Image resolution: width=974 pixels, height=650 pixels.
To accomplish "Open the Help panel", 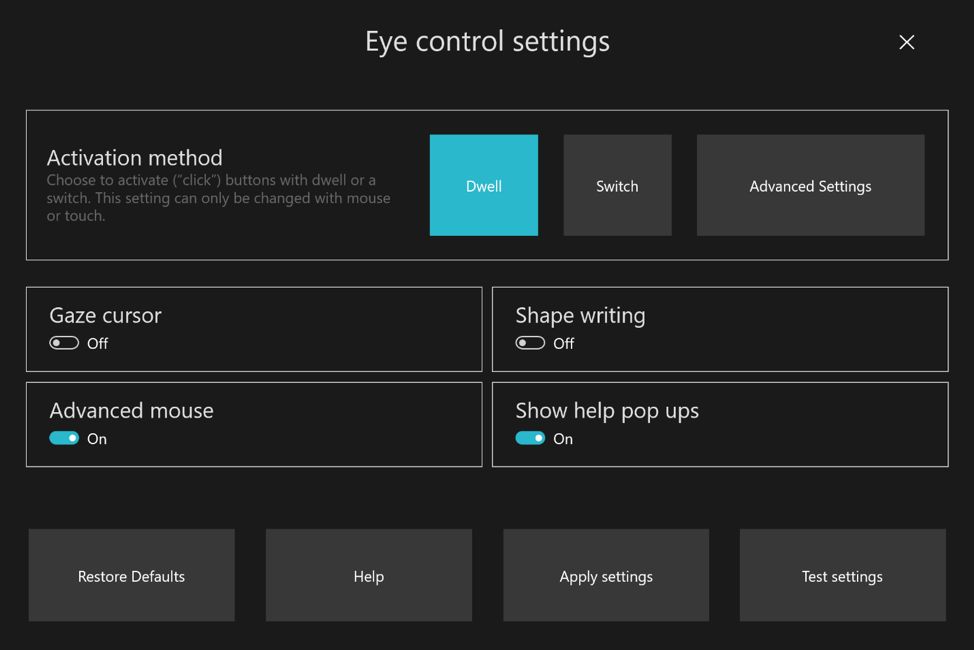I will click(x=368, y=575).
